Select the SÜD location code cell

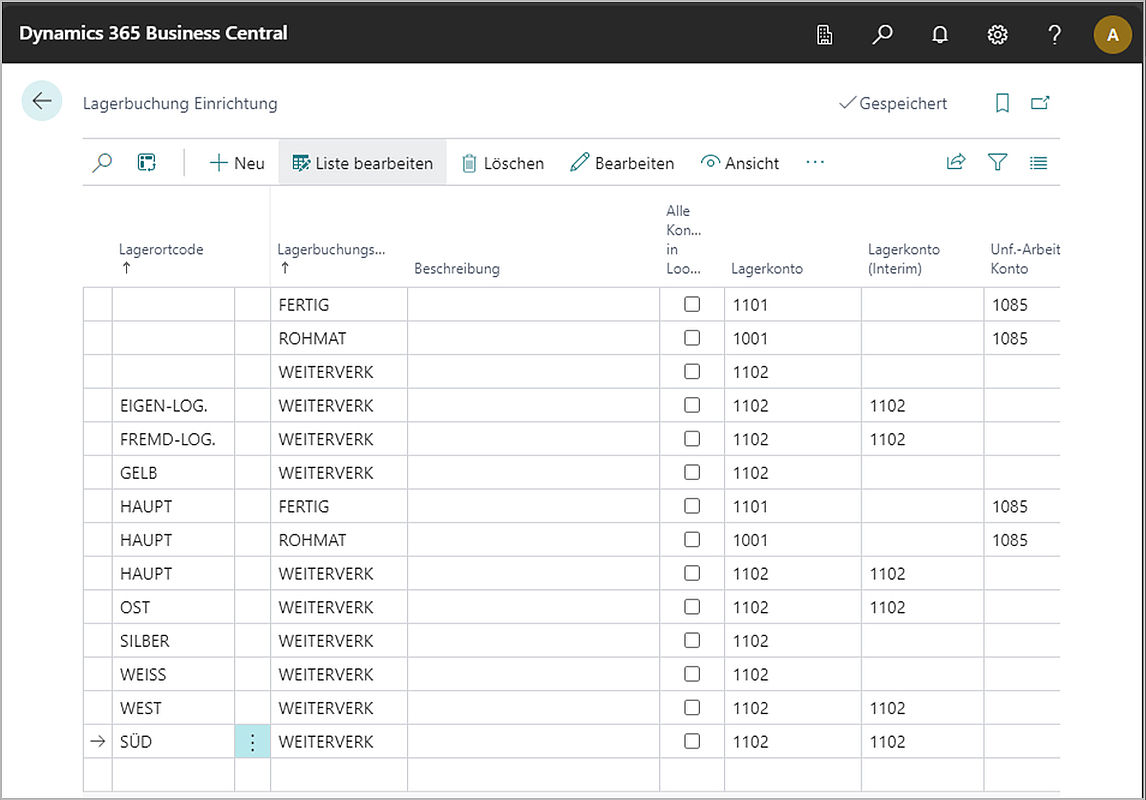[x=173, y=742]
